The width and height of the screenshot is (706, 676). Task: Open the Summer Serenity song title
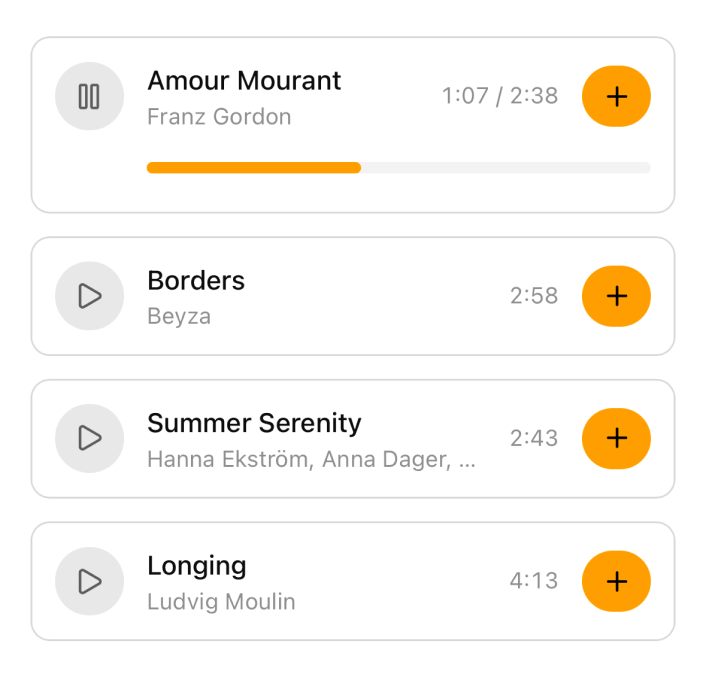(x=254, y=423)
